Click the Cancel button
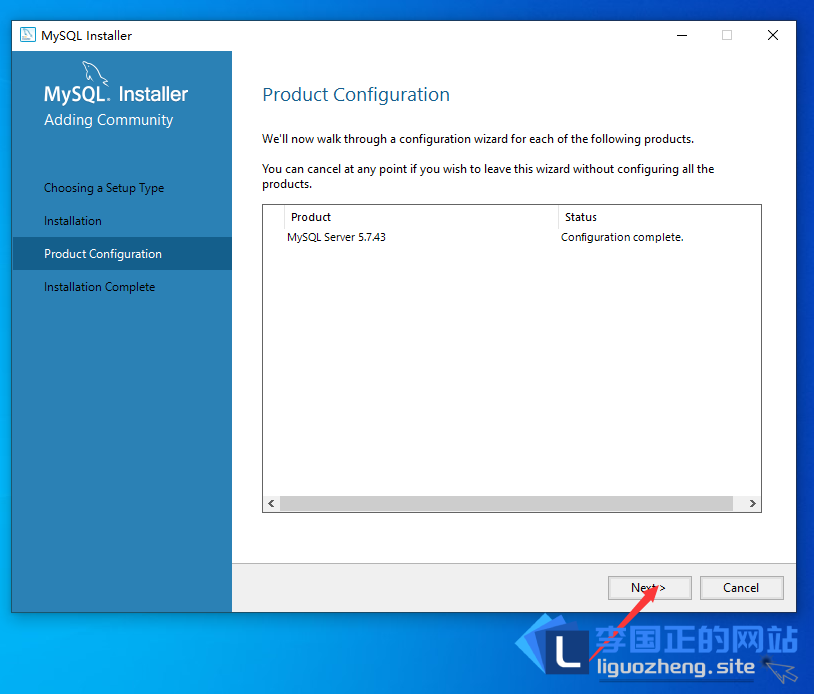The height and width of the screenshot is (694, 814). click(741, 588)
